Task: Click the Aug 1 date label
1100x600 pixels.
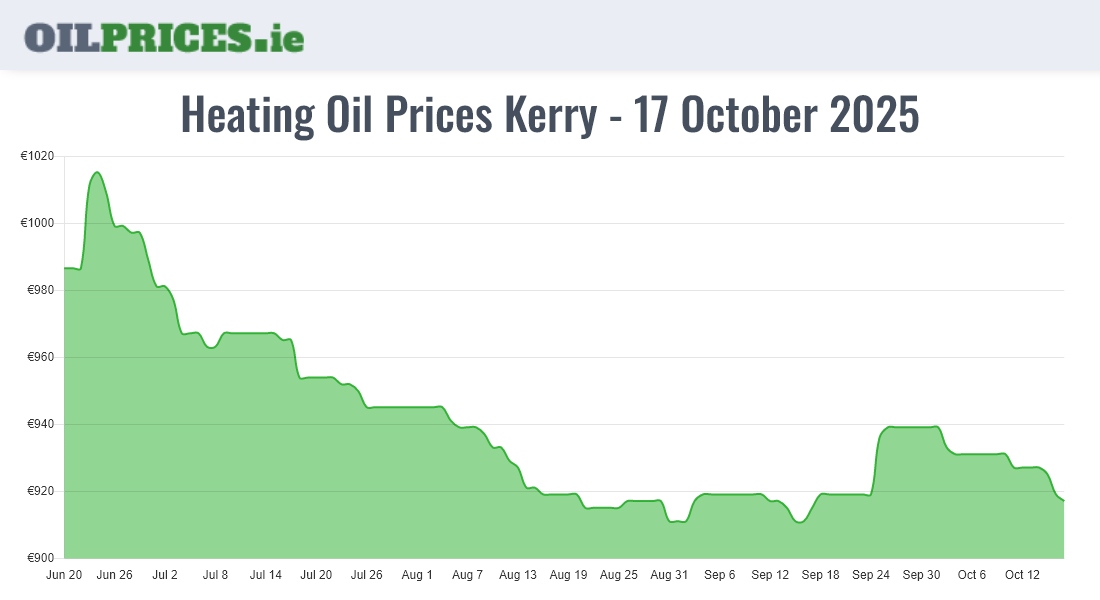Action: (x=417, y=575)
